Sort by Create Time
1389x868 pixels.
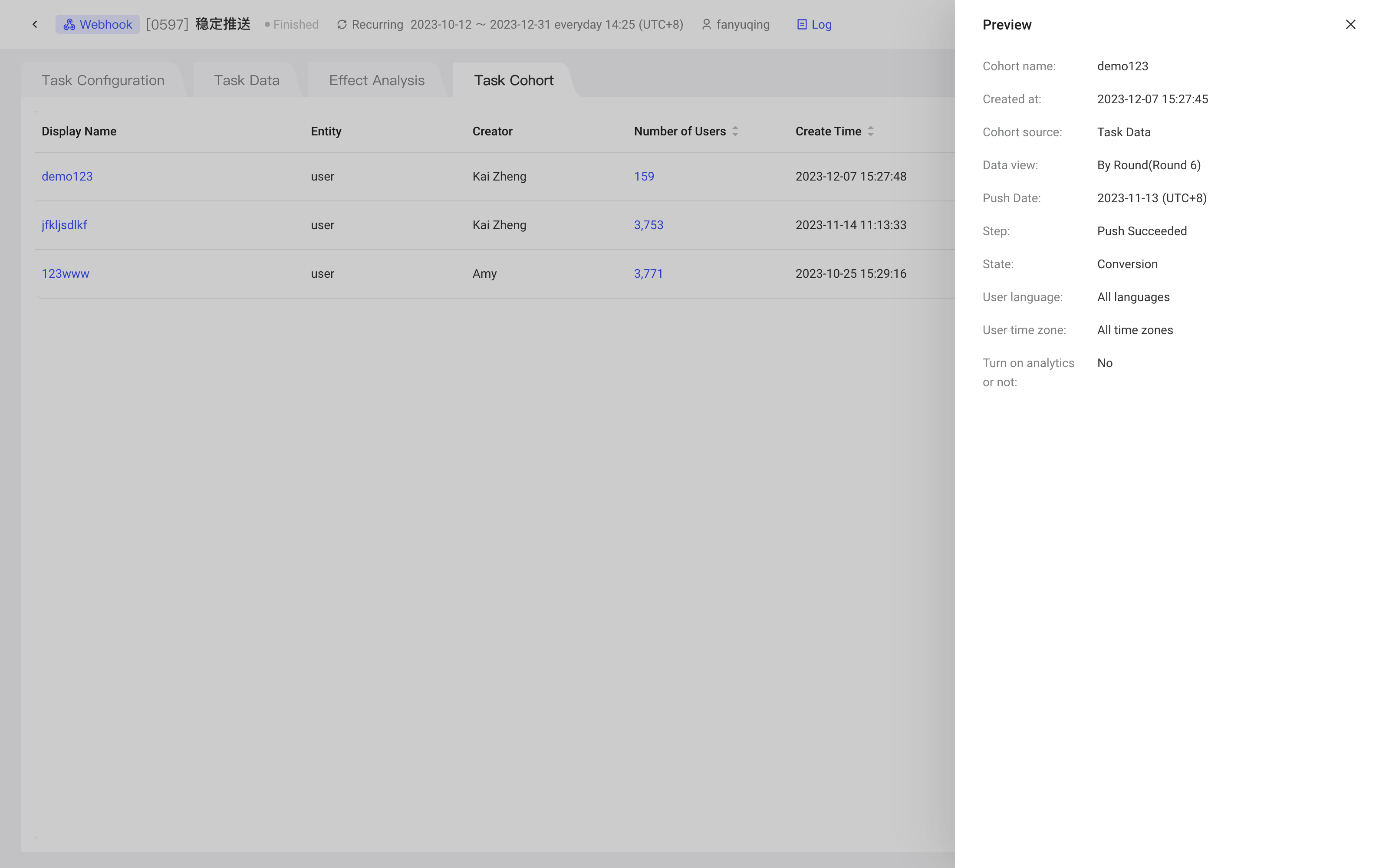click(871, 131)
